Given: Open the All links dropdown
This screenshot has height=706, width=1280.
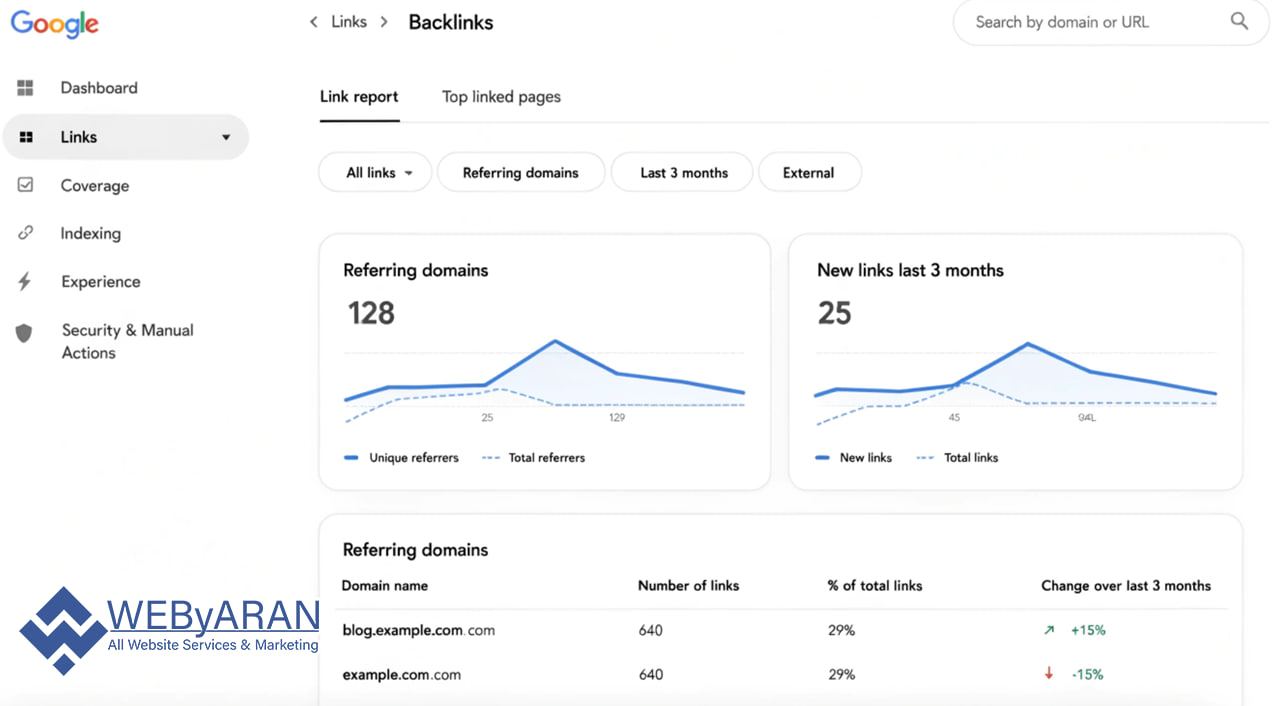Looking at the screenshot, I should (x=375, y=172).
